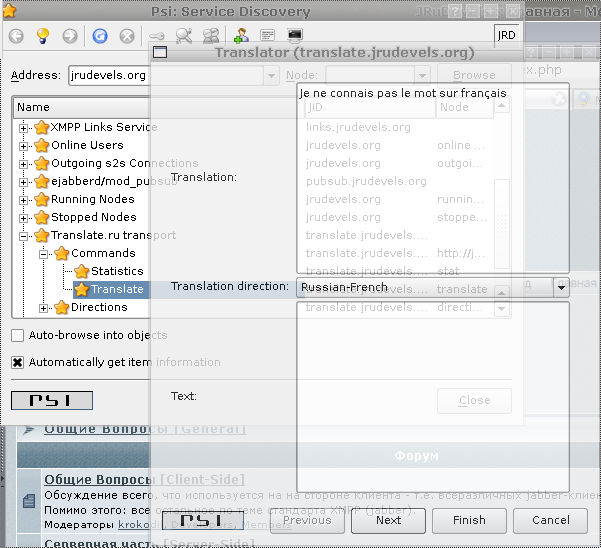The height and width of the screenshot is (548, 601).
Task: Select the Running Nodes tree item
Action: click(92, 199)
